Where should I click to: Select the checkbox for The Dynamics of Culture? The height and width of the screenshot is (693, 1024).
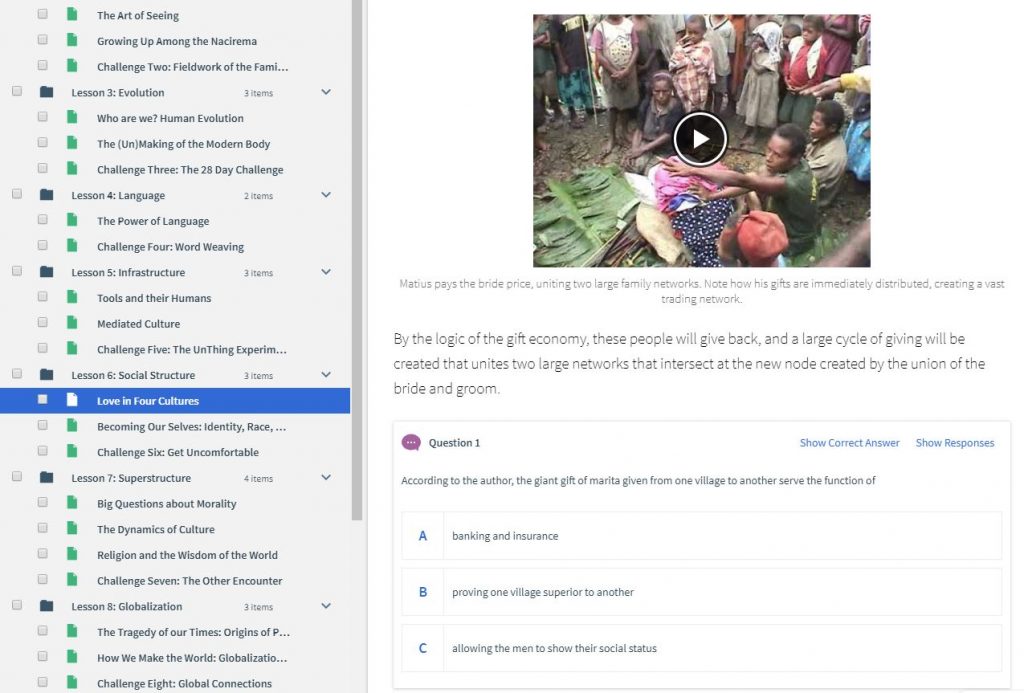(42, 529)
